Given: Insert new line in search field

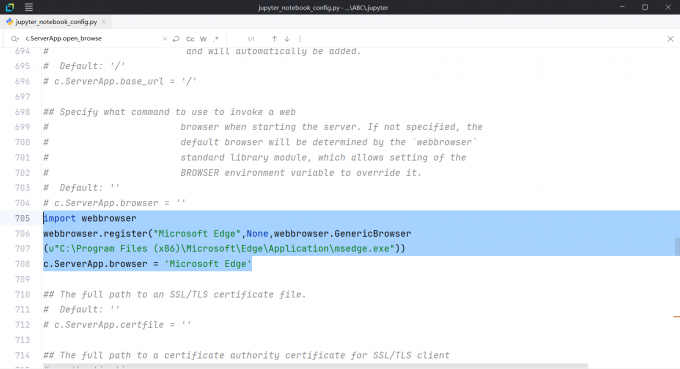Looking at the screenshot, I should tap(176, 39).
